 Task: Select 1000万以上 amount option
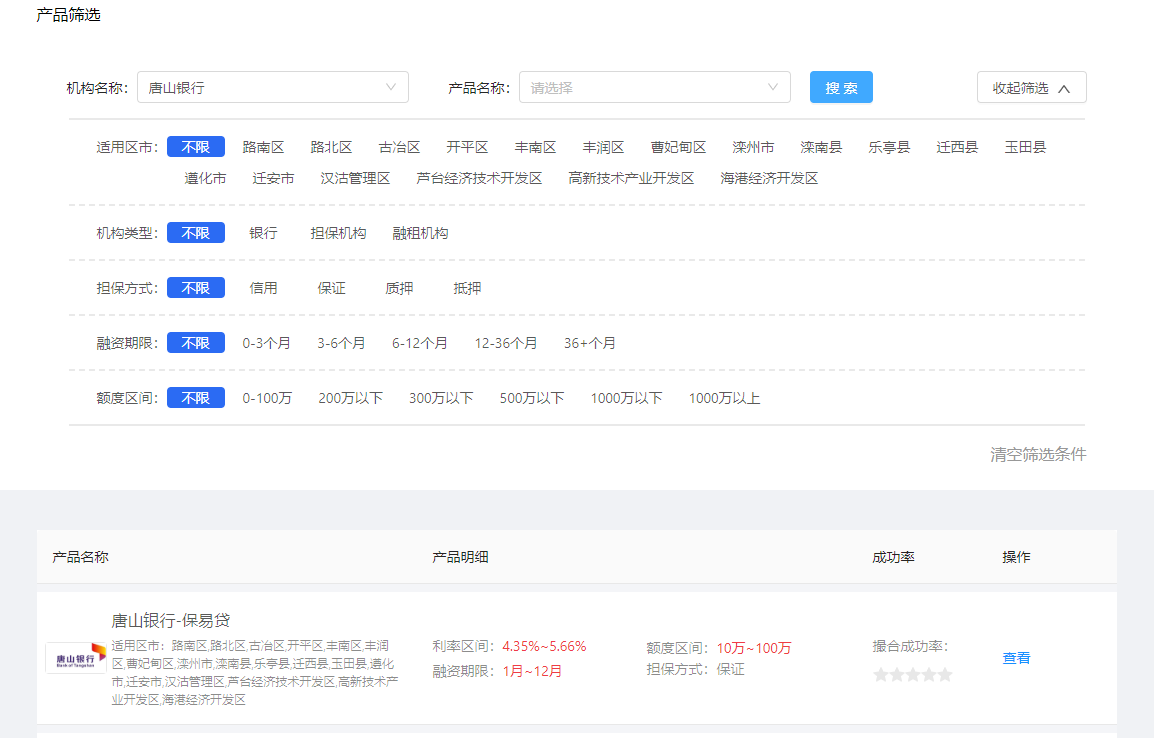tap(722, 397)
